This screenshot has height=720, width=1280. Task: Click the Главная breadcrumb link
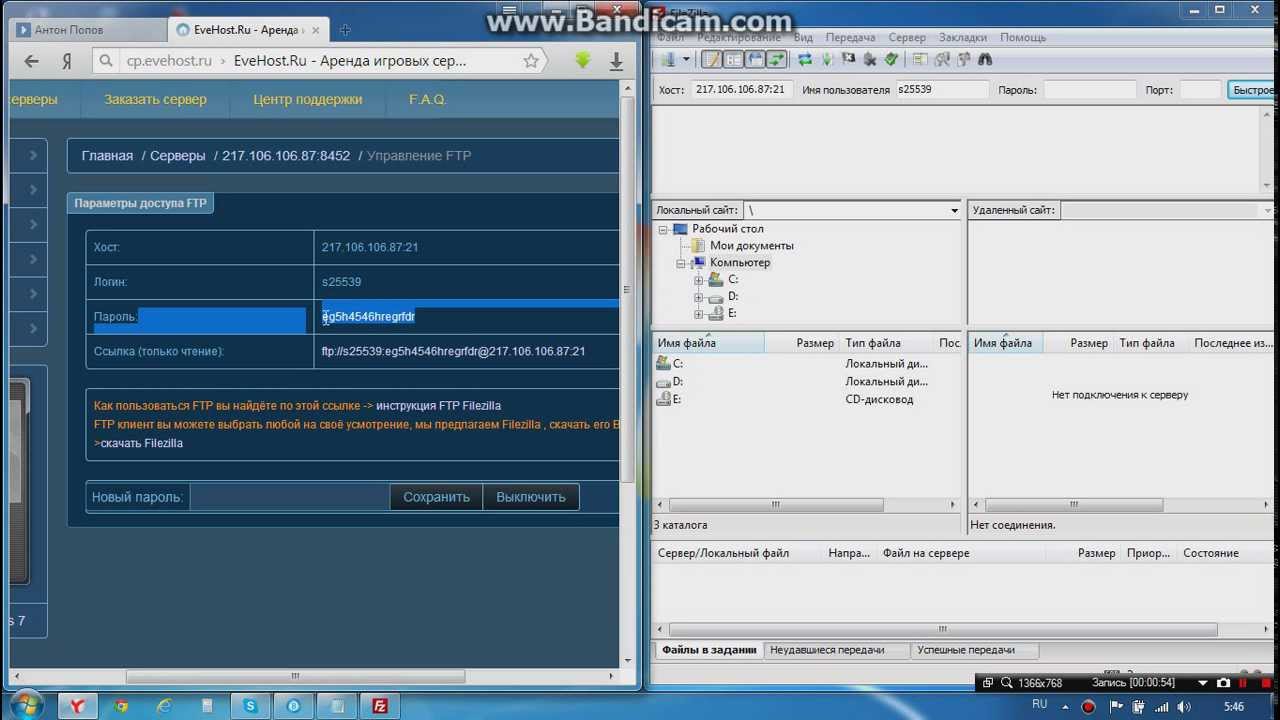click(x=107, y=155)
